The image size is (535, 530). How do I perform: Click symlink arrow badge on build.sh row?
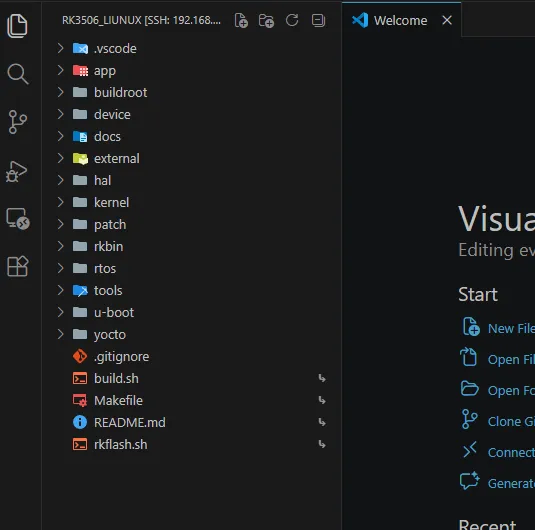point(322,378)
